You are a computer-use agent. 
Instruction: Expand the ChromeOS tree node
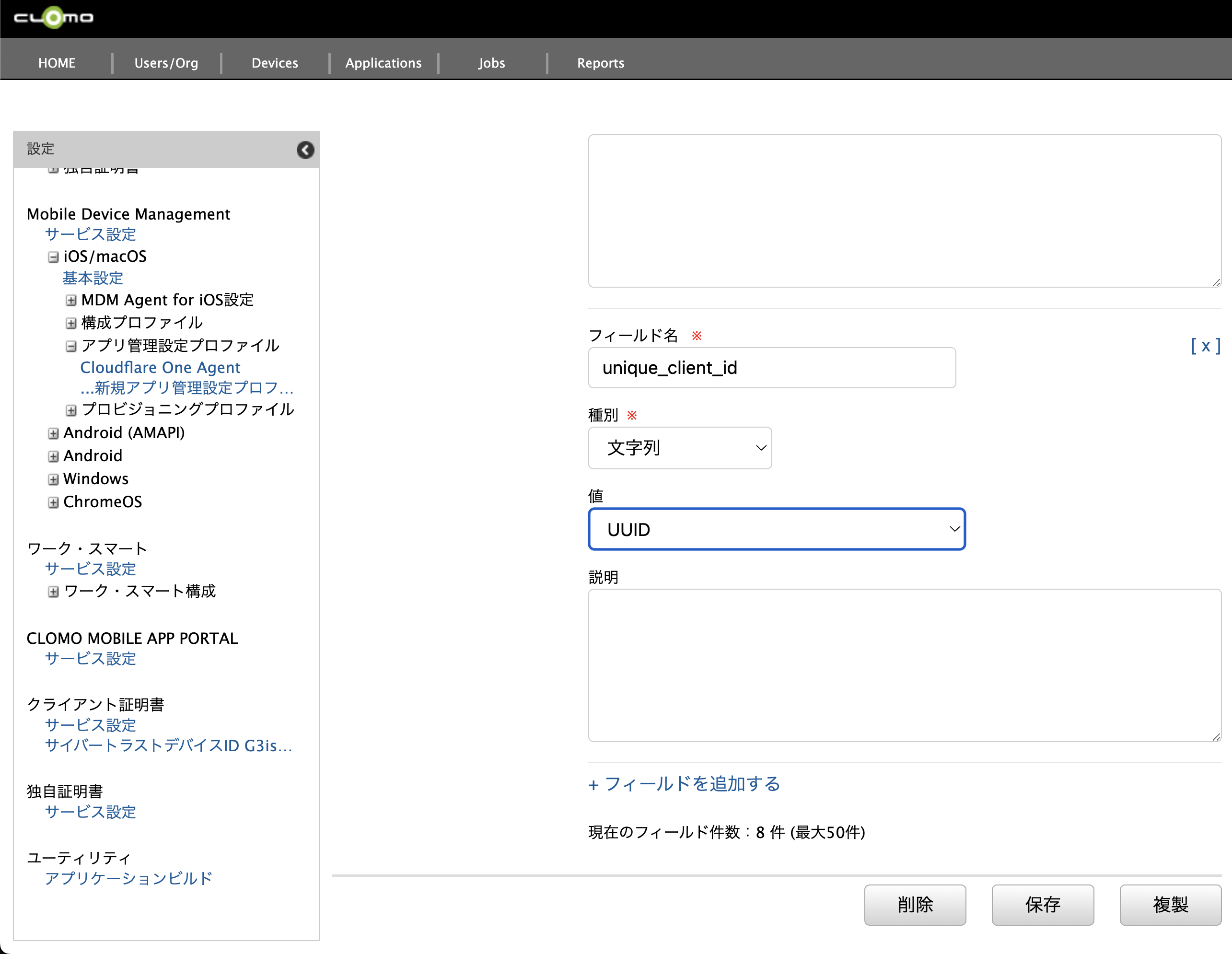tap(53, 503)
